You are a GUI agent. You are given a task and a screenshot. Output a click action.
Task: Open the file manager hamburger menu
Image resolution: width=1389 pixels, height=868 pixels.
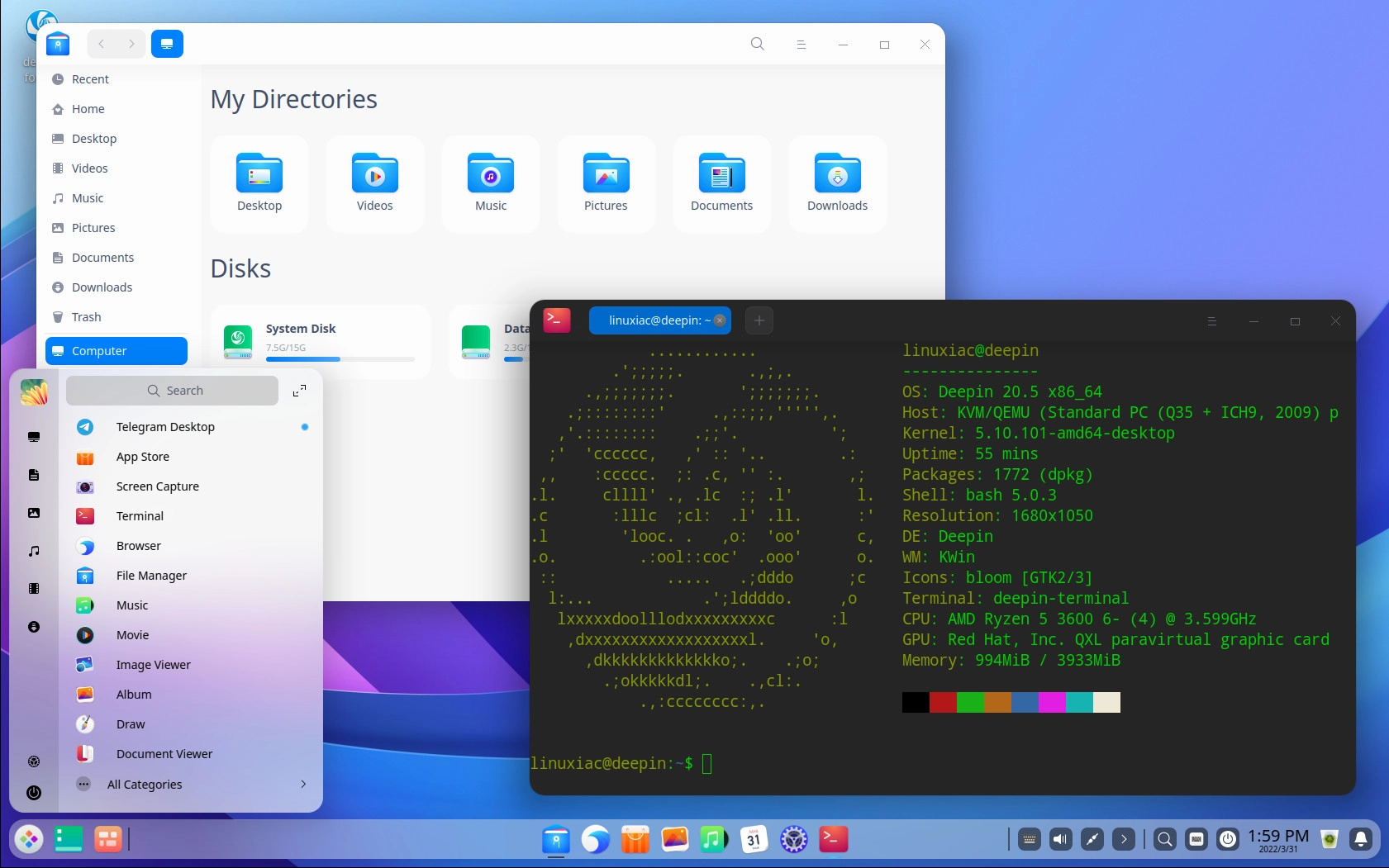pos(801,45)
